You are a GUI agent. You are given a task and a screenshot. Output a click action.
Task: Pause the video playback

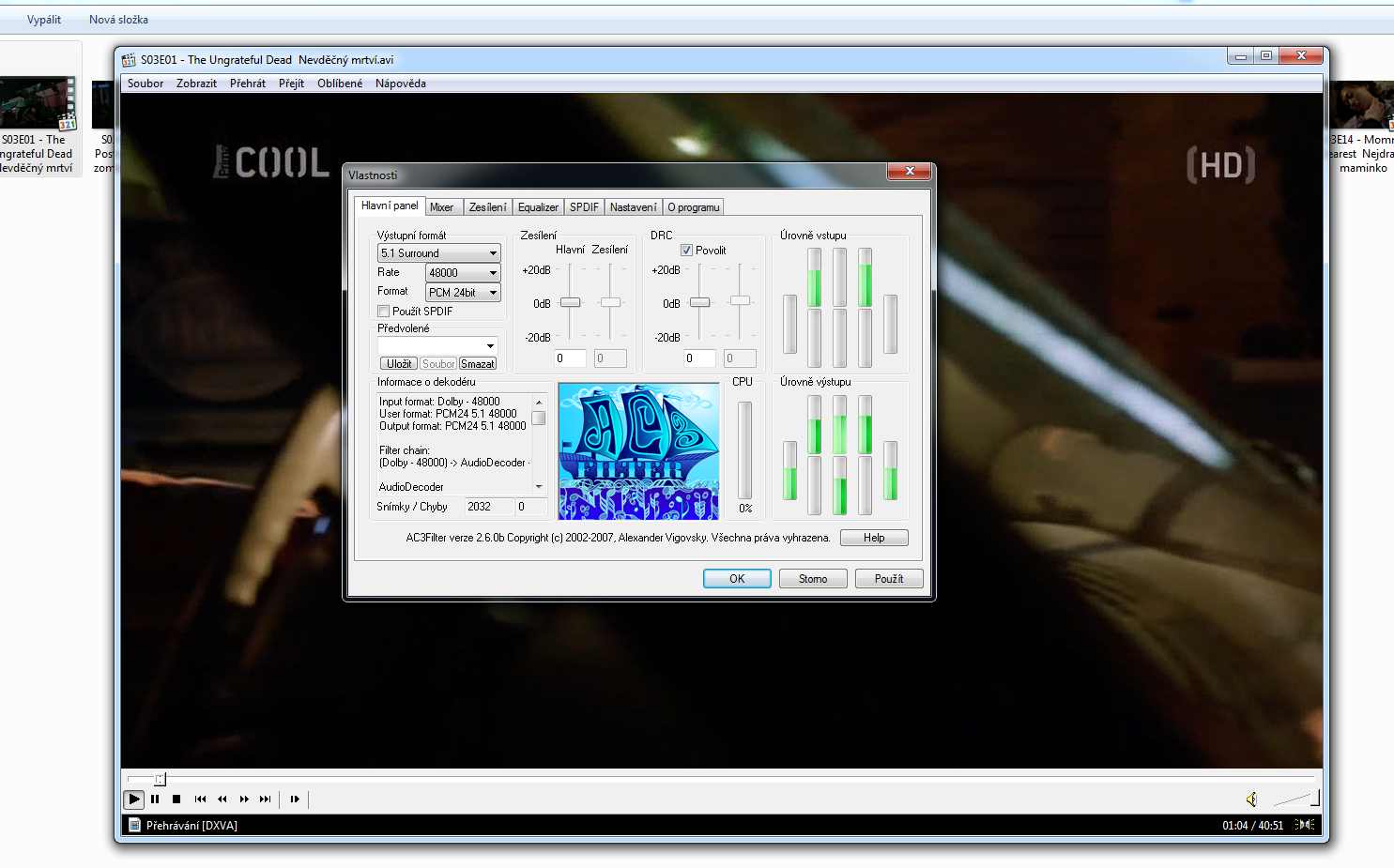point(155,799)
